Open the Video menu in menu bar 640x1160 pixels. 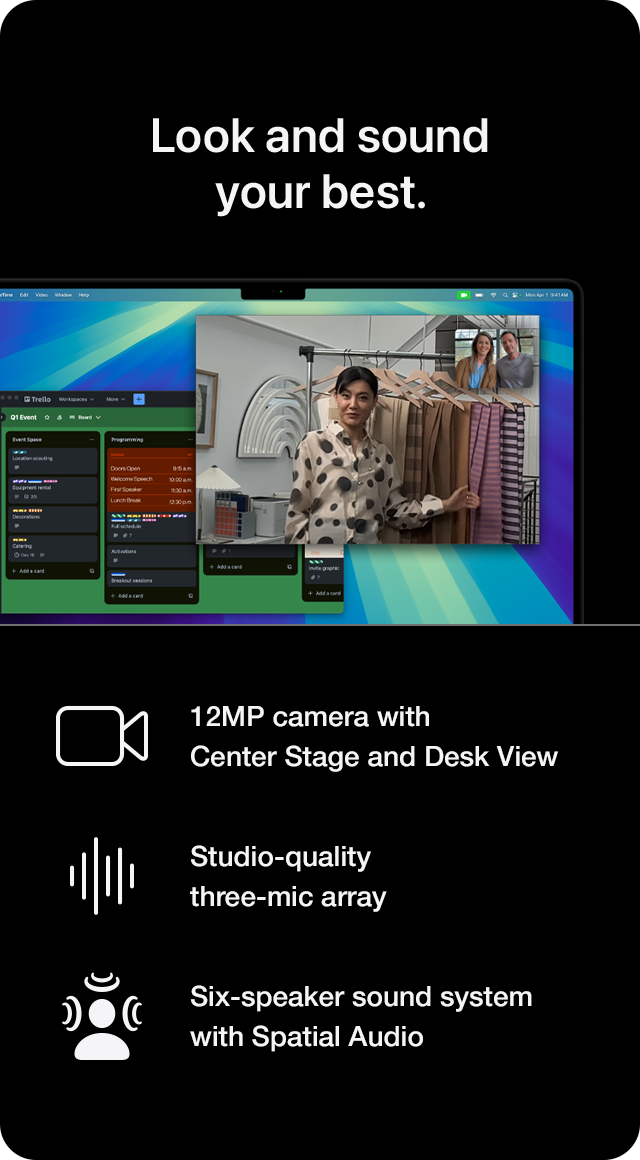41,295
